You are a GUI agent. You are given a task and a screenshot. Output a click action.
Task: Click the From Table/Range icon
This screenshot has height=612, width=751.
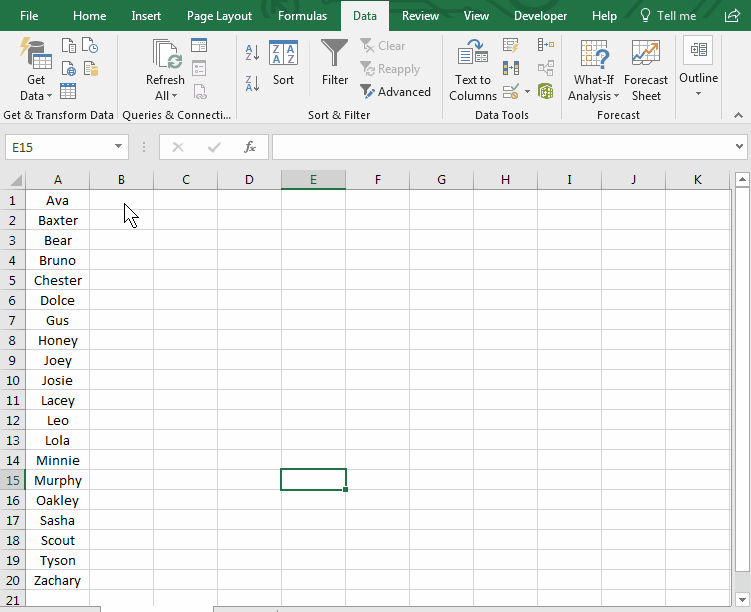pyautogui.click(x=68, y=91)
